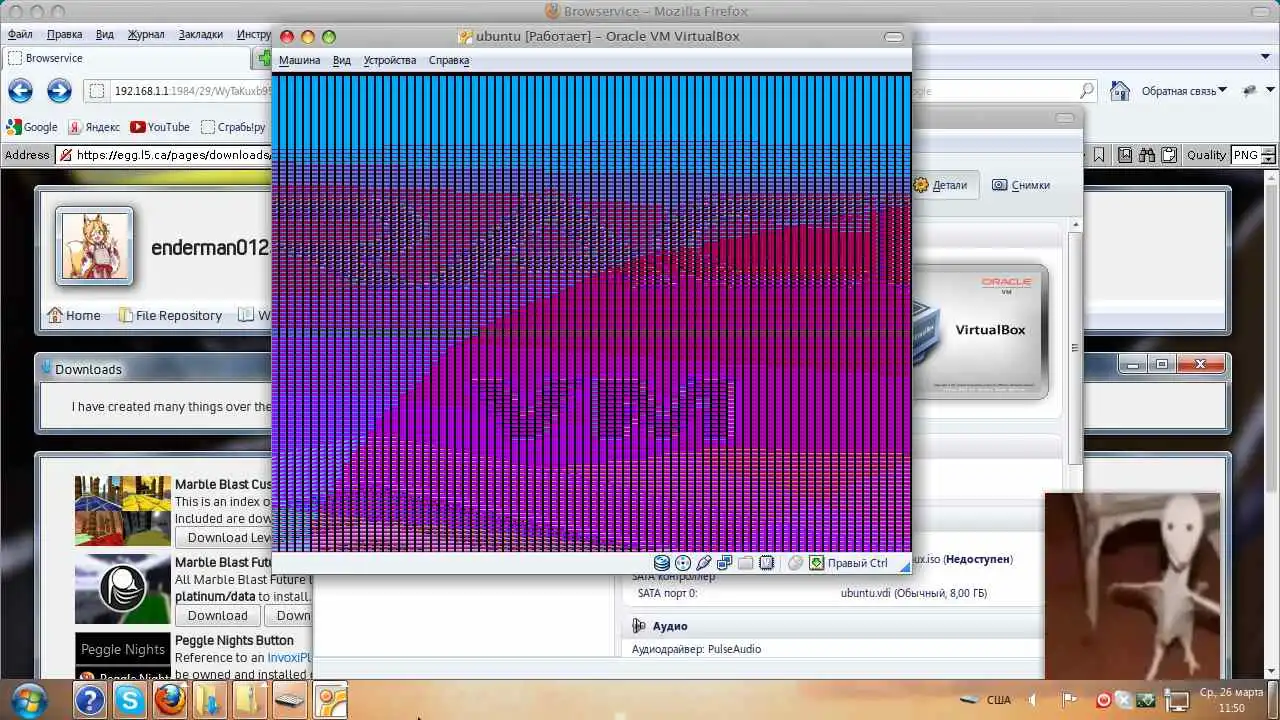The image size is (1280, 720).
Task: Open the Устройства menu in VirtualBox
Action: click(390, 60)
